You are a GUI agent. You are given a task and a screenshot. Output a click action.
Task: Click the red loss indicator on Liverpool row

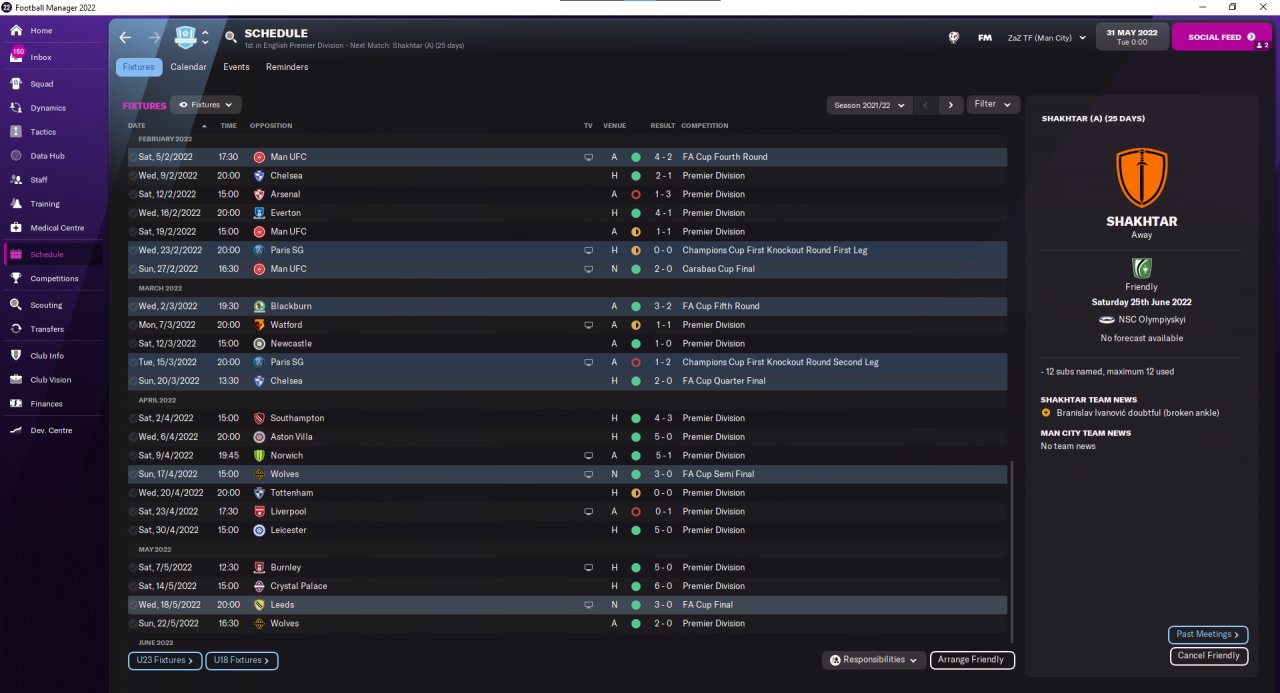(635, 512)
